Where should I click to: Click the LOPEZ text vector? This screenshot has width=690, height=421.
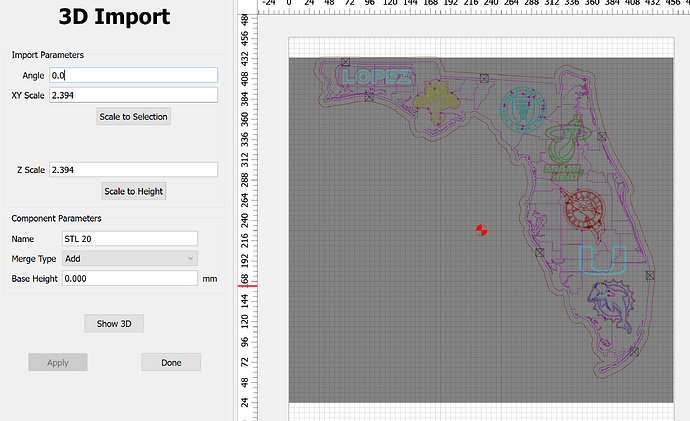pyautogui.click(x=376, y=77)
